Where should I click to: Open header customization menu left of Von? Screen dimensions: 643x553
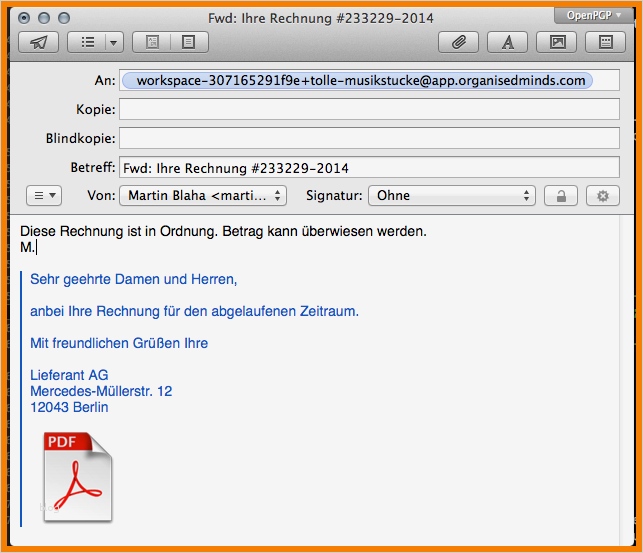pos(44,196)
